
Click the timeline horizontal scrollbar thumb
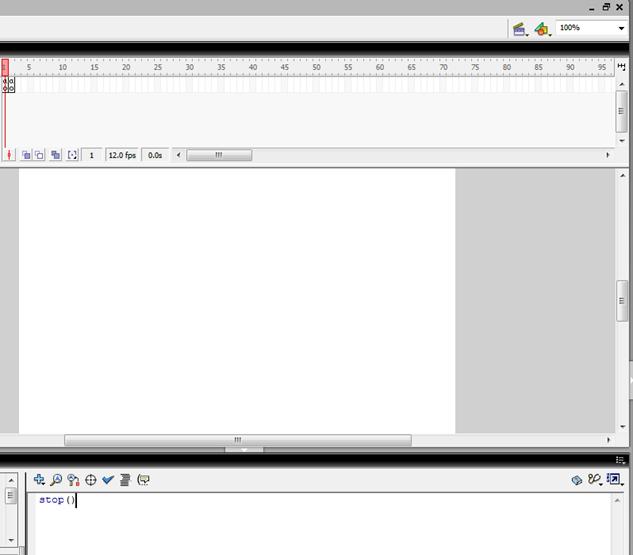[x=219, y=155]
